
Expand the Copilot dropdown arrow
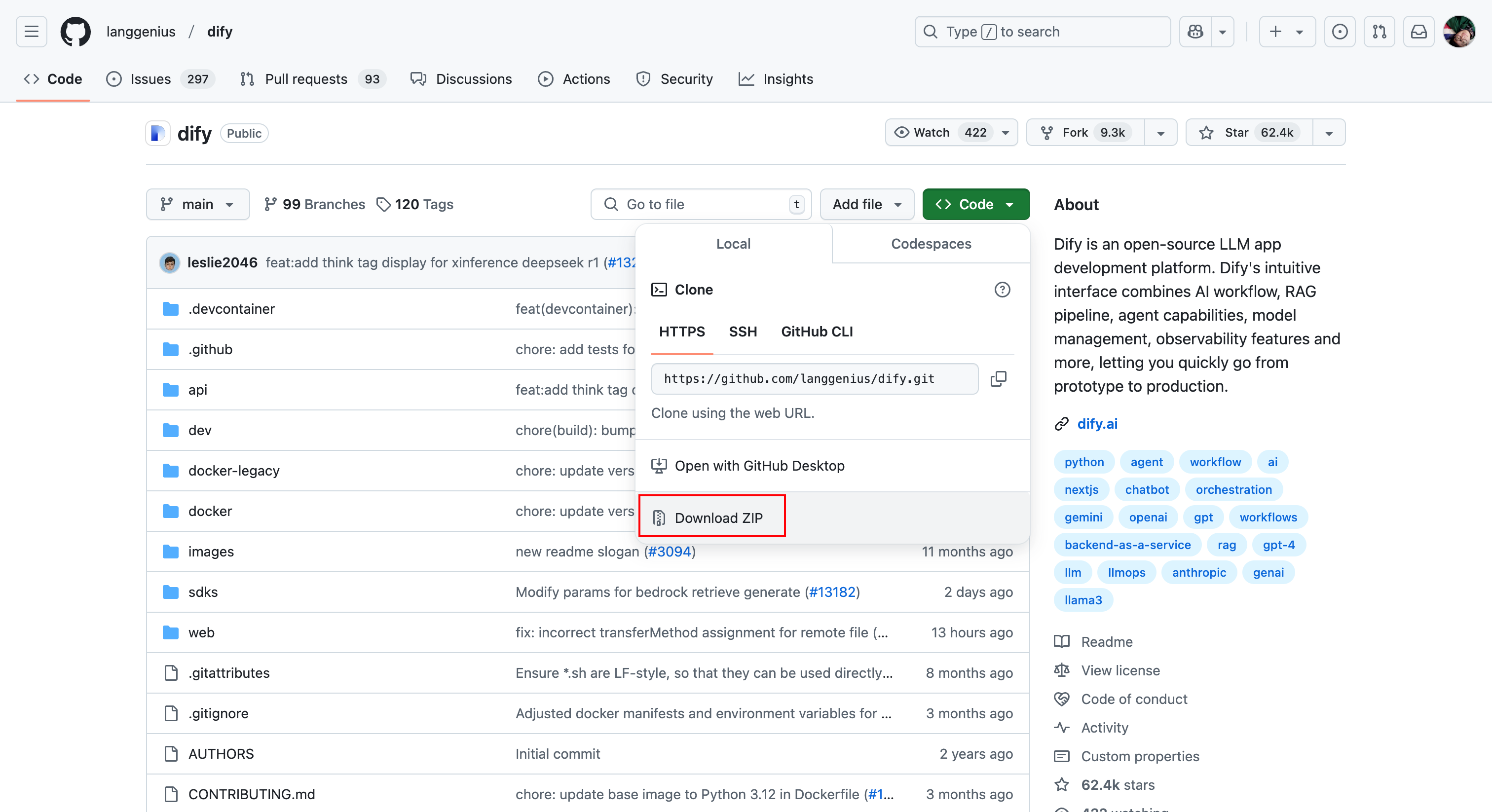[x=1223, y=31]
